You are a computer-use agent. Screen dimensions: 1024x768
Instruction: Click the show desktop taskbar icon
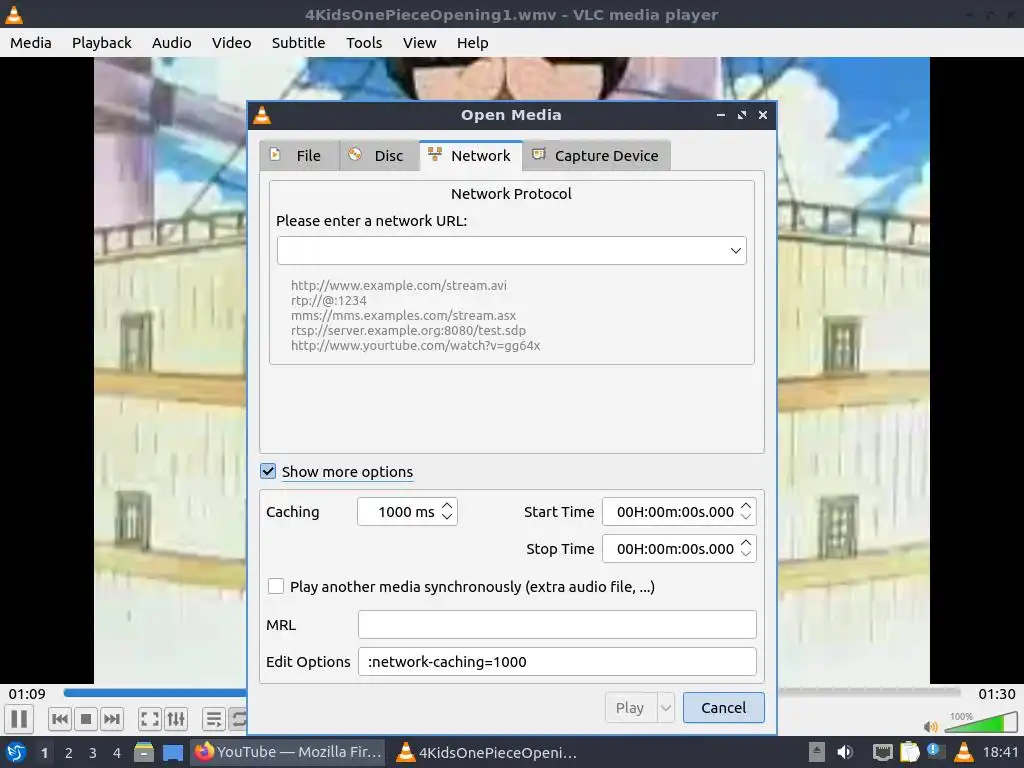[172, 752]
